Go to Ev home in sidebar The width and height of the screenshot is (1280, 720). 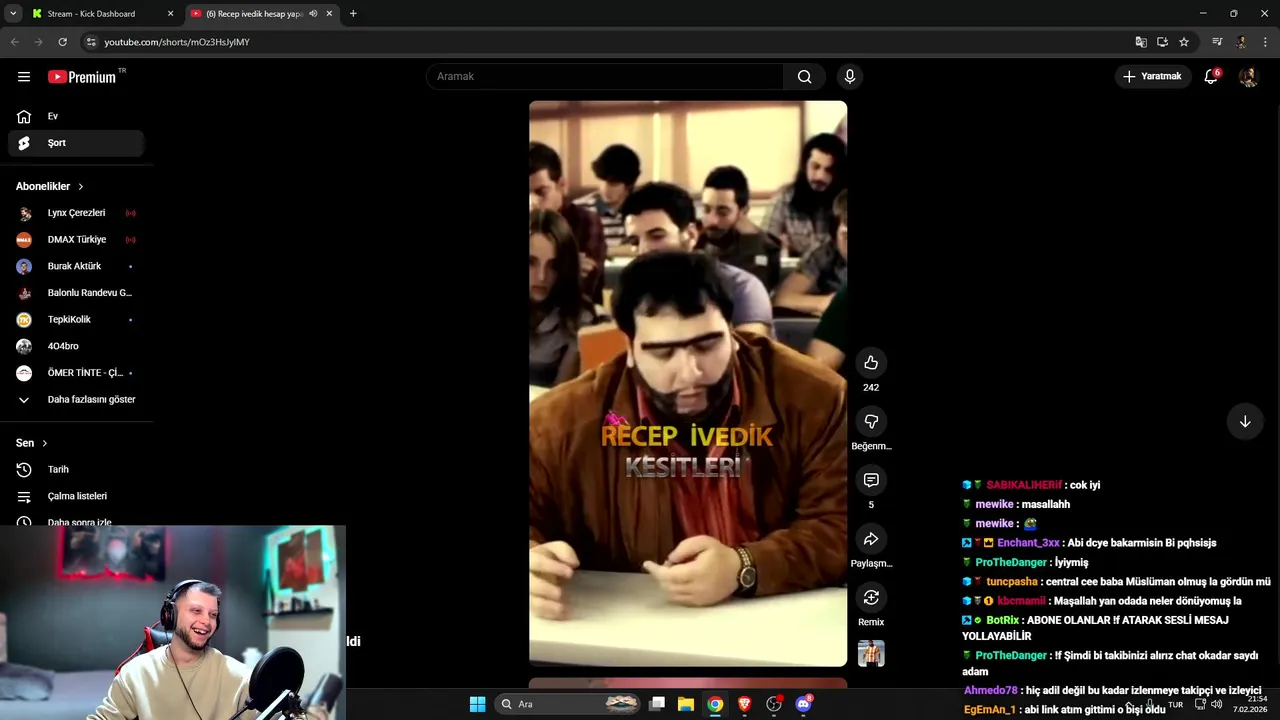(76, 116)
